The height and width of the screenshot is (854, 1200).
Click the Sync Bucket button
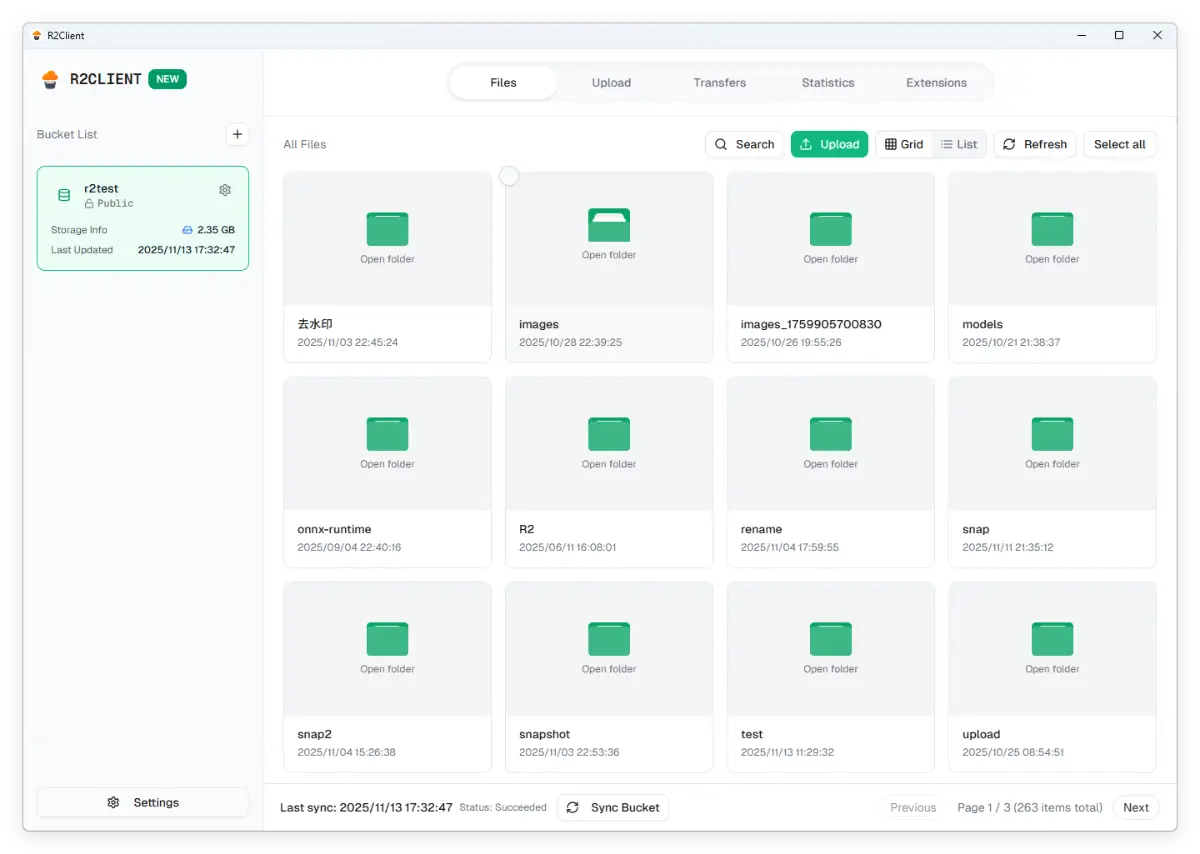613,807
